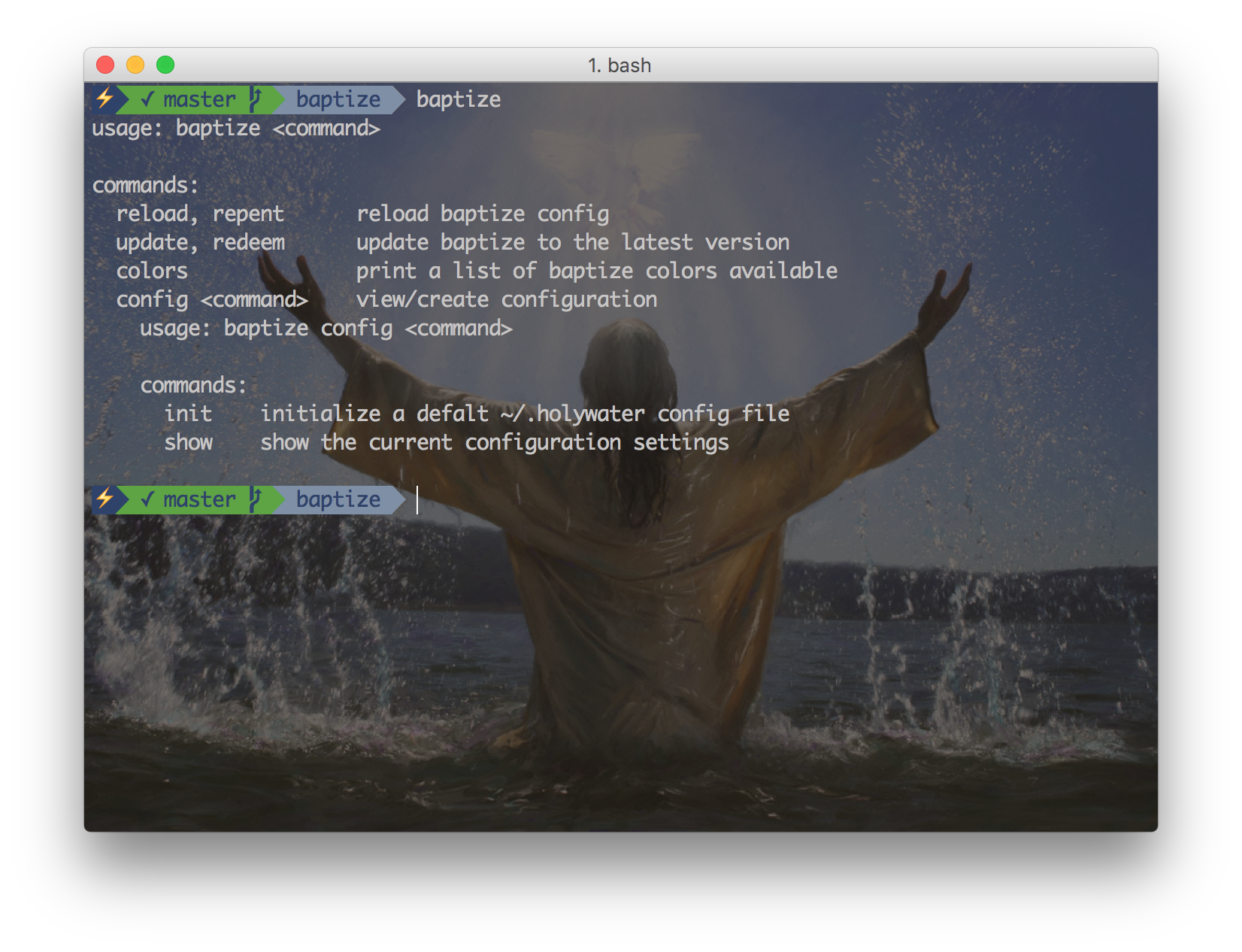Click 'baptize' directory segment in bottom prompt
This screenshot has height=952, width=1242.
[338, 499]
